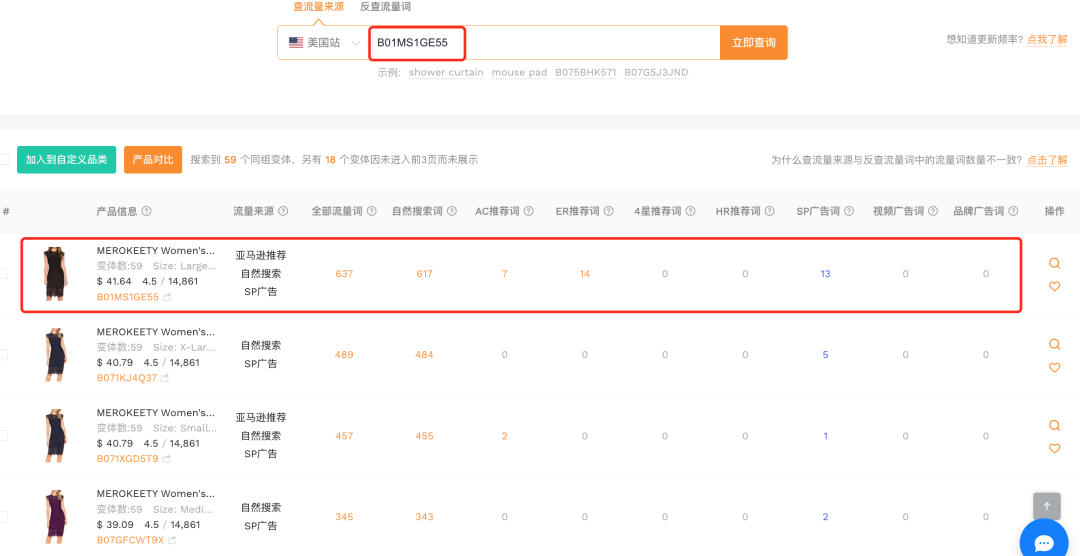Open external link icon beside B01MS1GE55
The image size is (1080, 556).
point(167,297)
